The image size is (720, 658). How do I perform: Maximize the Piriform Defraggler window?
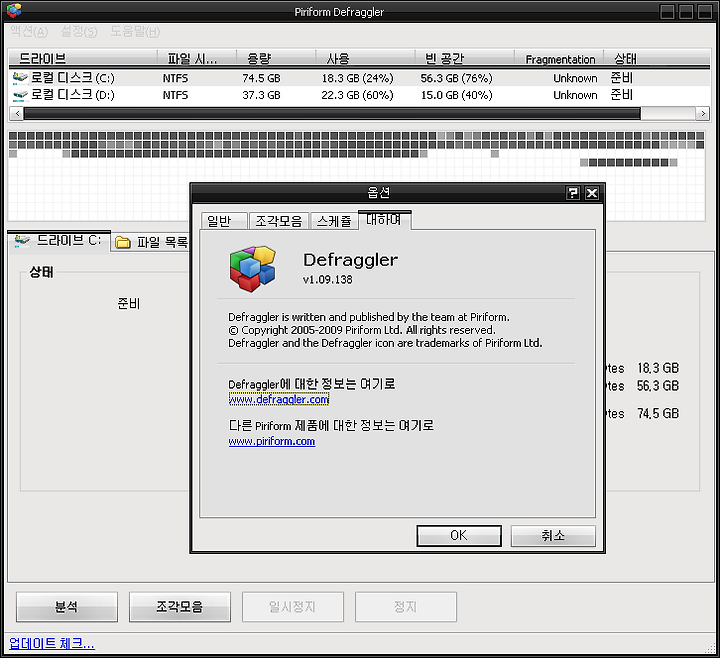(x=686, y=11)
